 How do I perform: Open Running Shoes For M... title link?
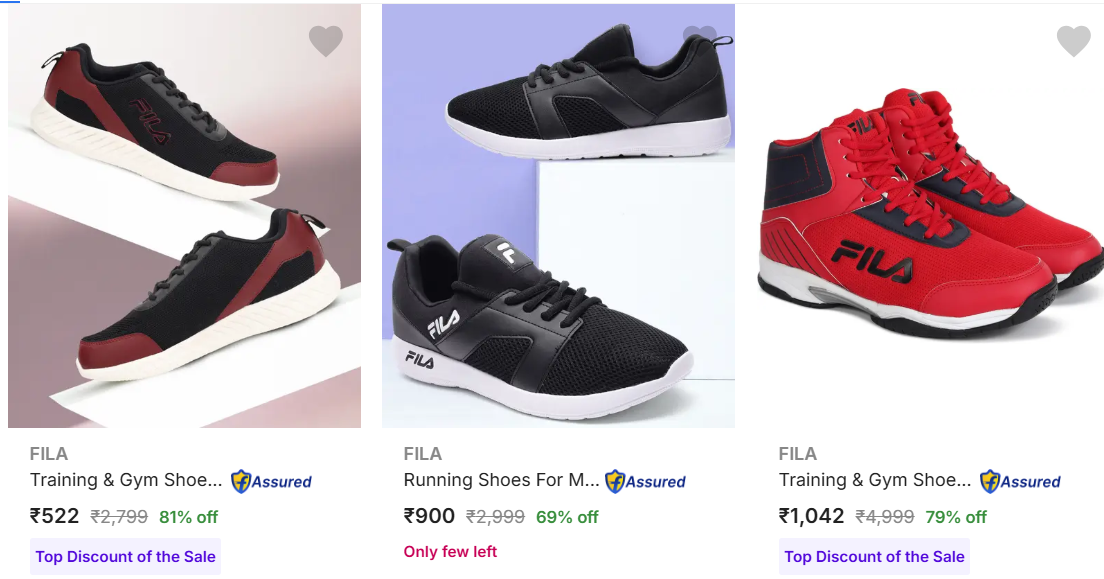[501, 480]
